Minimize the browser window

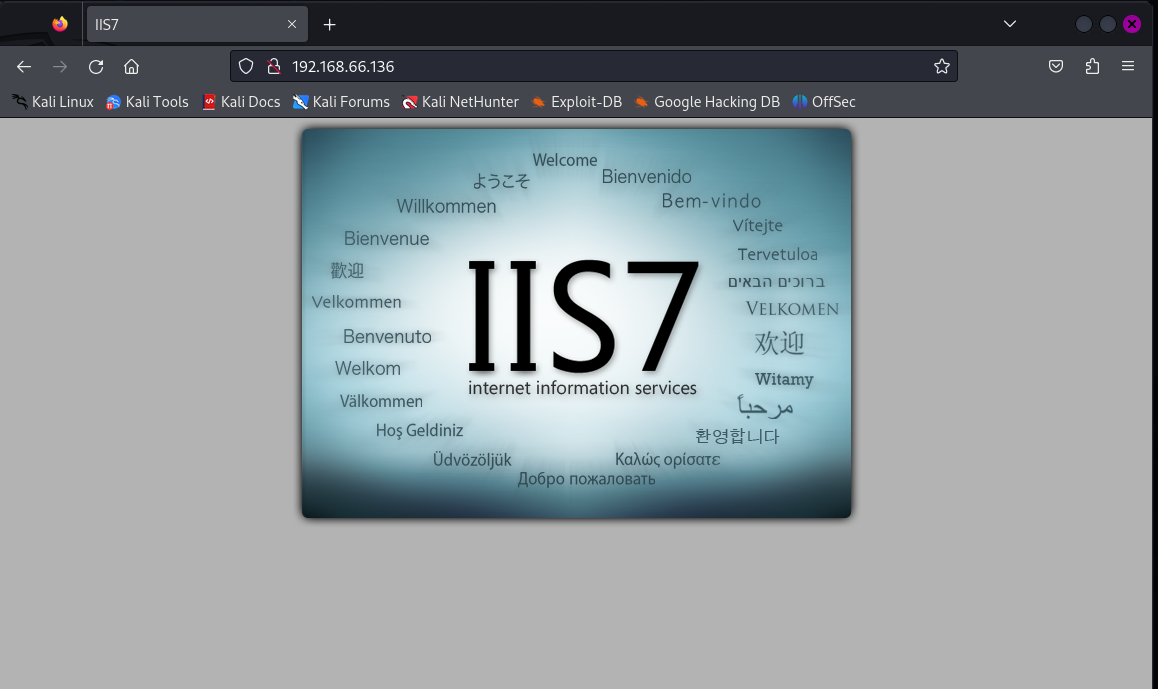pyautogui.click(x=1083, y=24)
